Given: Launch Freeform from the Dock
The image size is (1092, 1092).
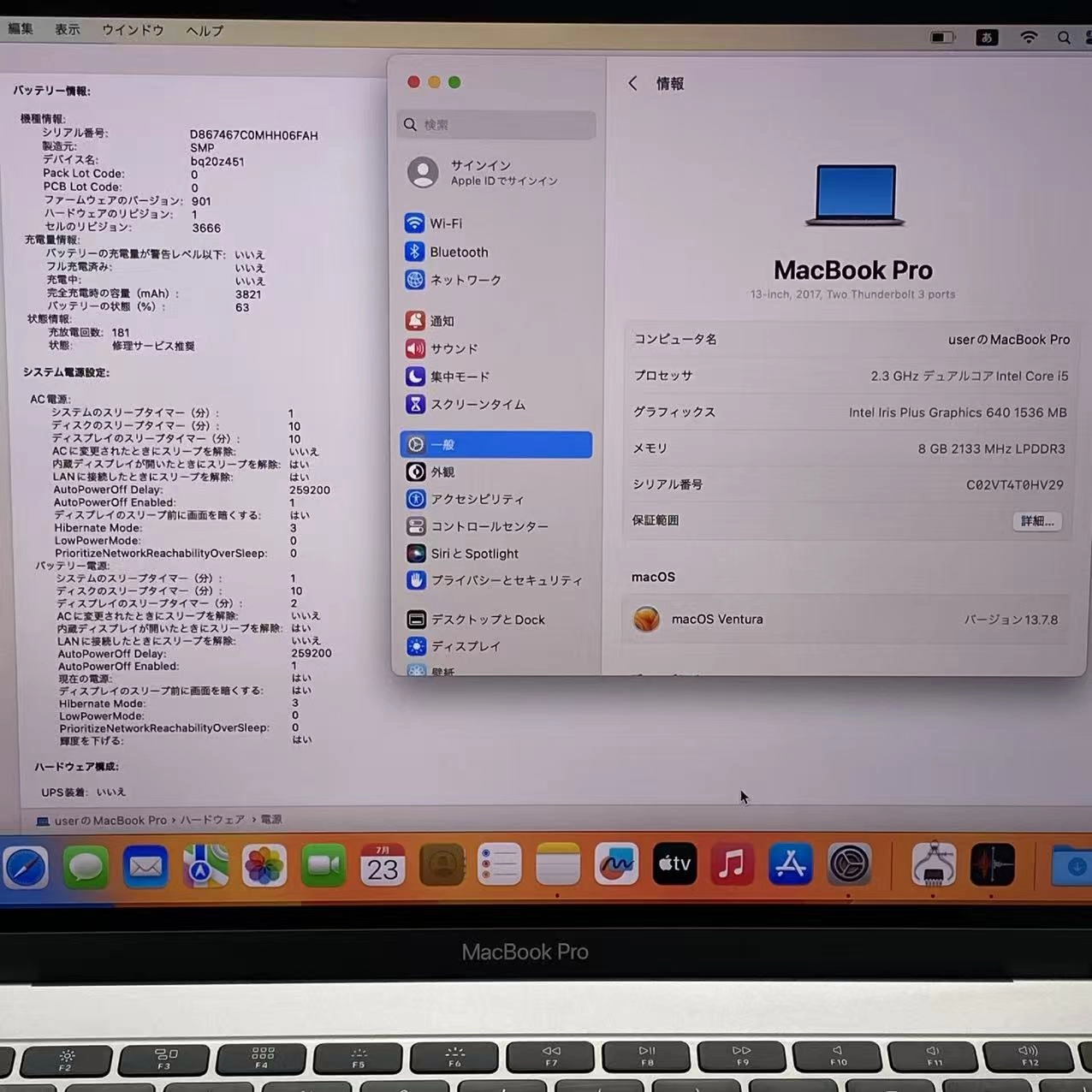Looking at the screenshot, I should [x=616, y=864].
